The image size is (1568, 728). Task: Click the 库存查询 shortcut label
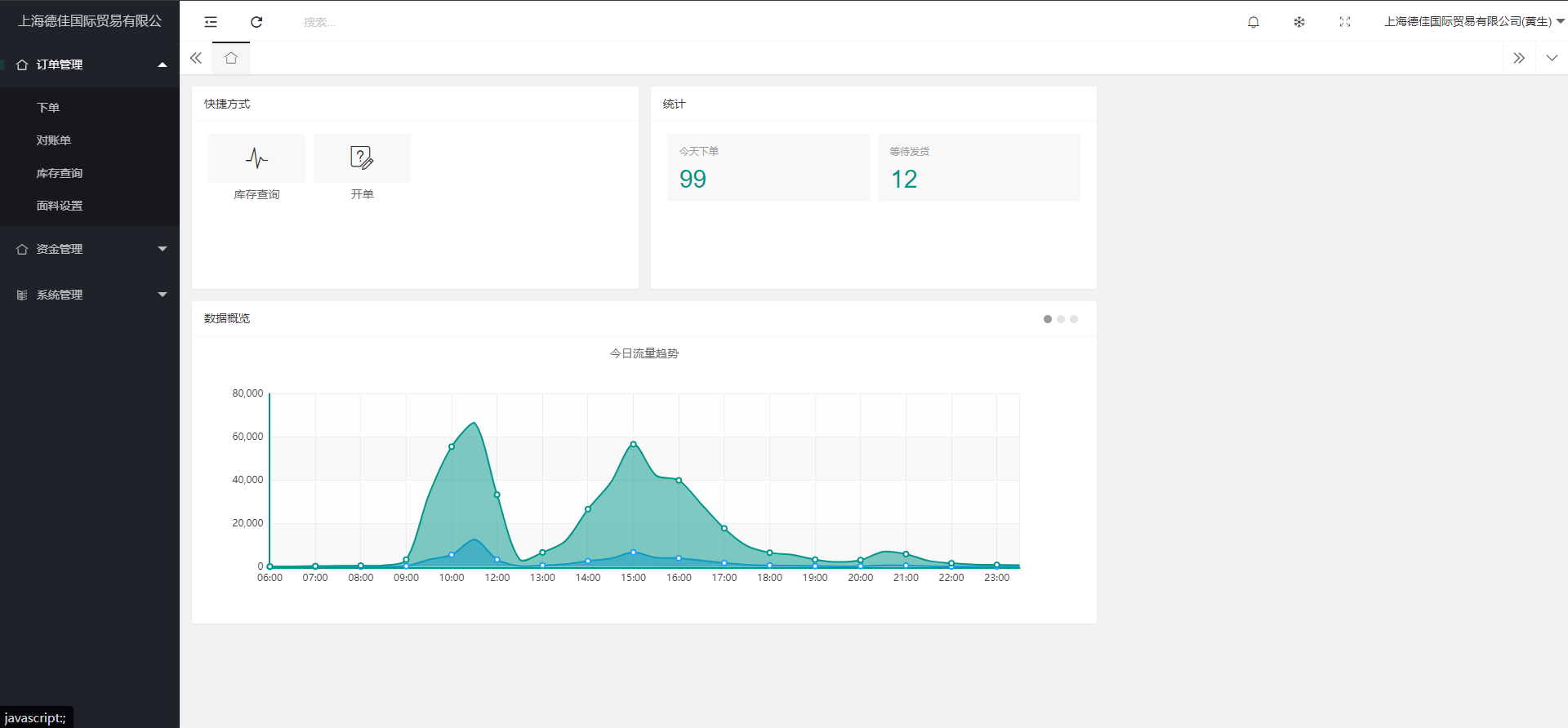click(256, 194)
